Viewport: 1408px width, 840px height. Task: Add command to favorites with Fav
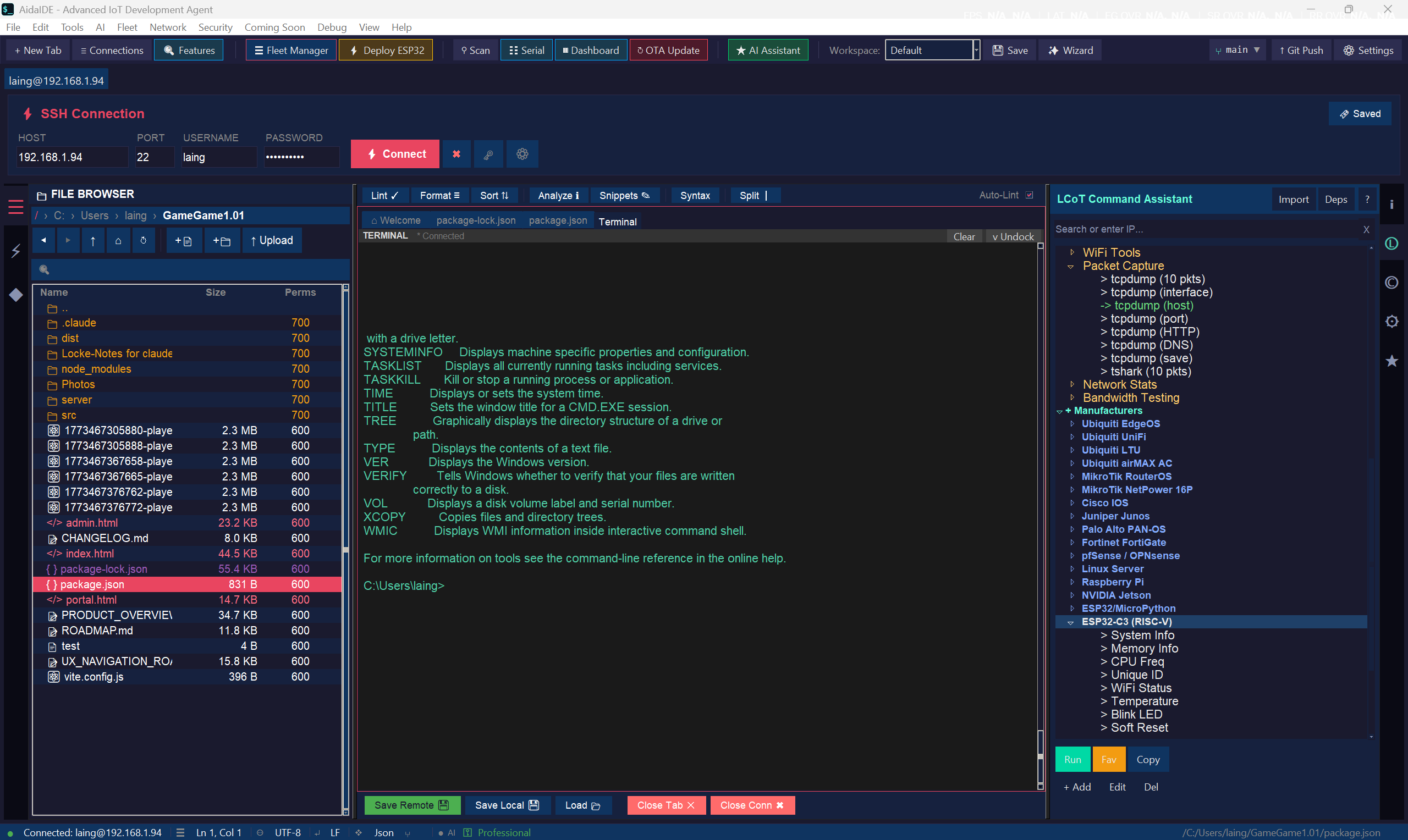[x=1108, y=759]
